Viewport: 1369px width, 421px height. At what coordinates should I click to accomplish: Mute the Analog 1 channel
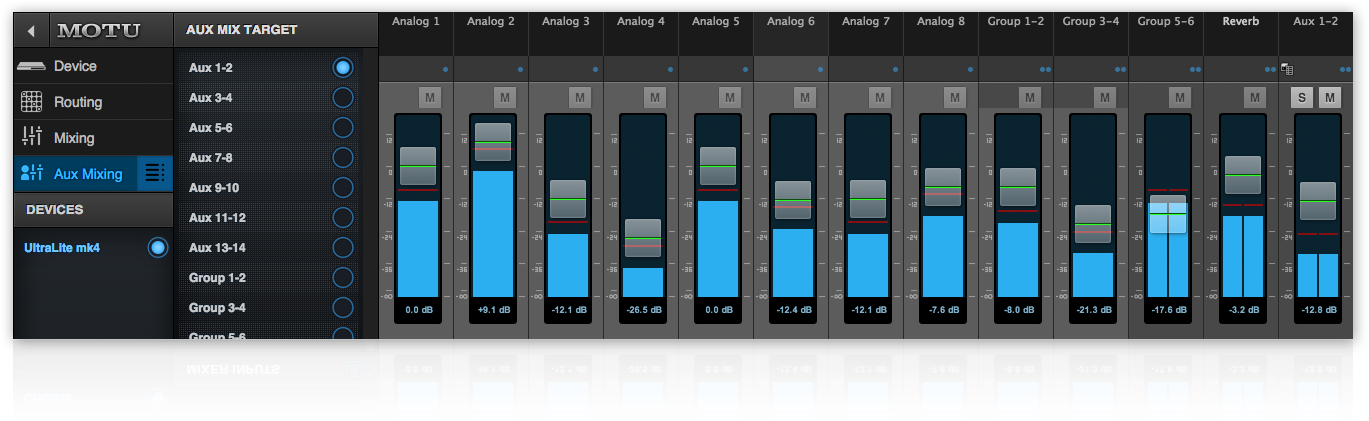tap(430, 97)
